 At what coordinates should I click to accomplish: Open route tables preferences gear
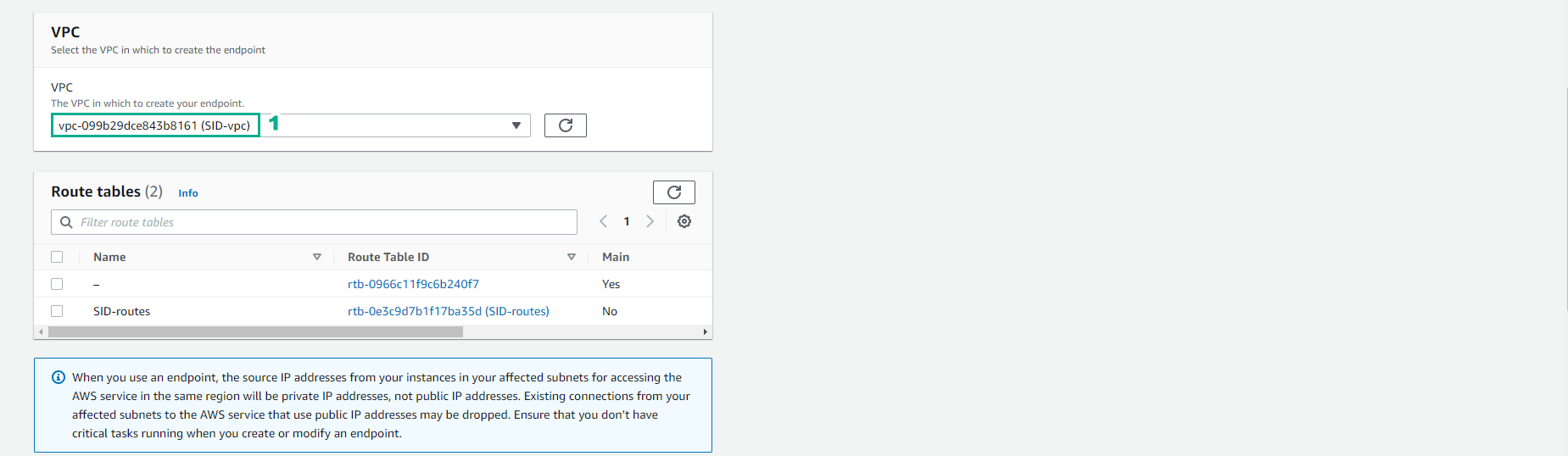point(684,221)
